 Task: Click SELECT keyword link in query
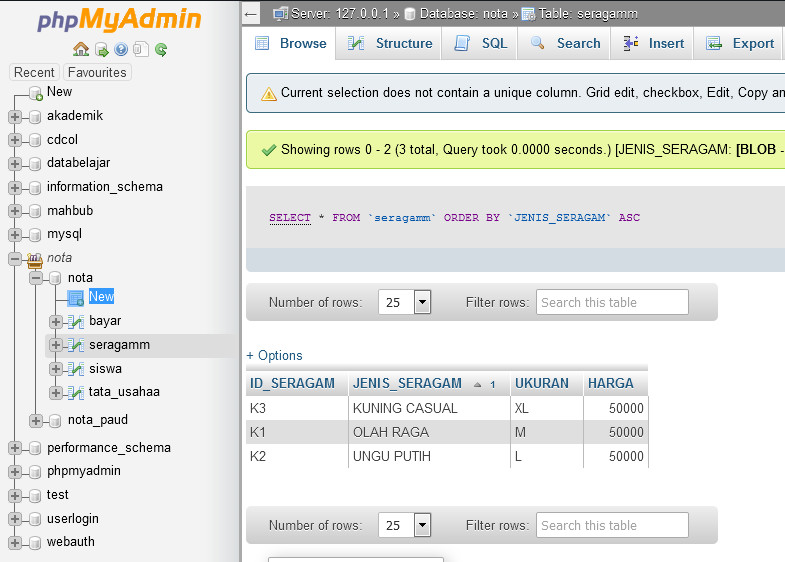click(x=290, y=218)
